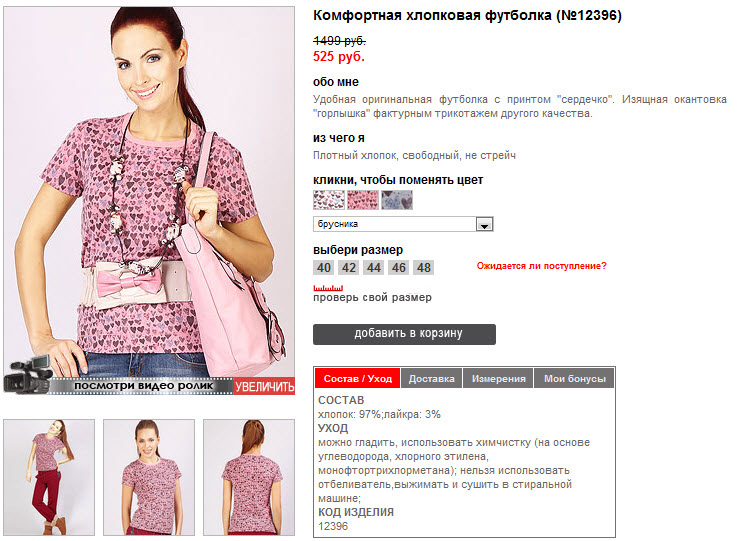The image size is (738, 541).
Task: Click the red УВЕЛИЧИТЬ enlarge button
Action: pos(265,386)
